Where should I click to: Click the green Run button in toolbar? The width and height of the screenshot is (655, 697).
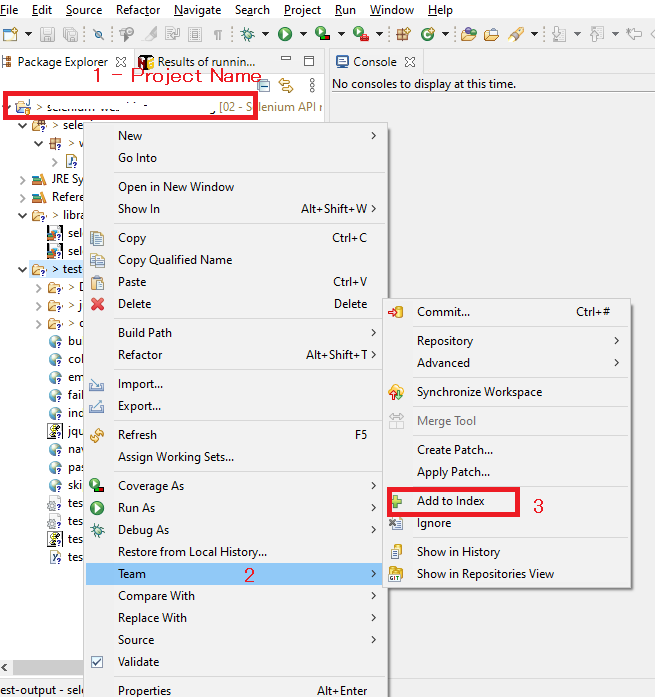tap(285, 34)
